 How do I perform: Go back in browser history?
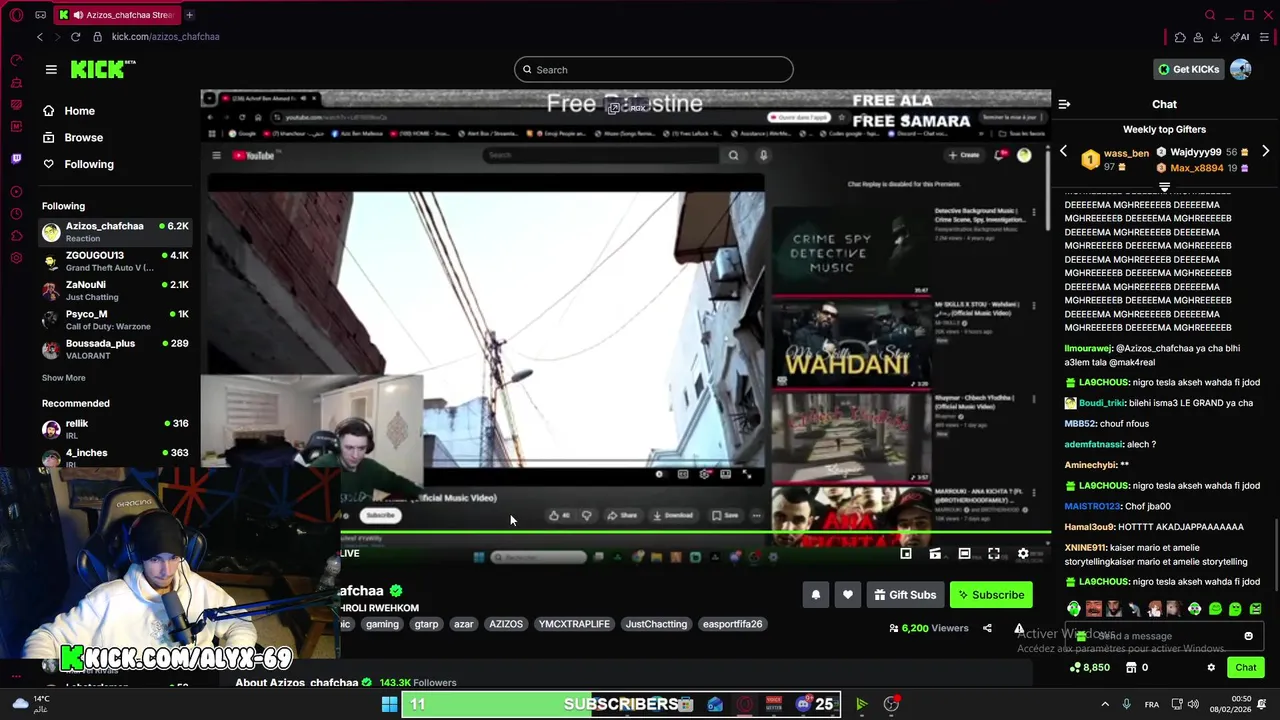tap(40, 37)
